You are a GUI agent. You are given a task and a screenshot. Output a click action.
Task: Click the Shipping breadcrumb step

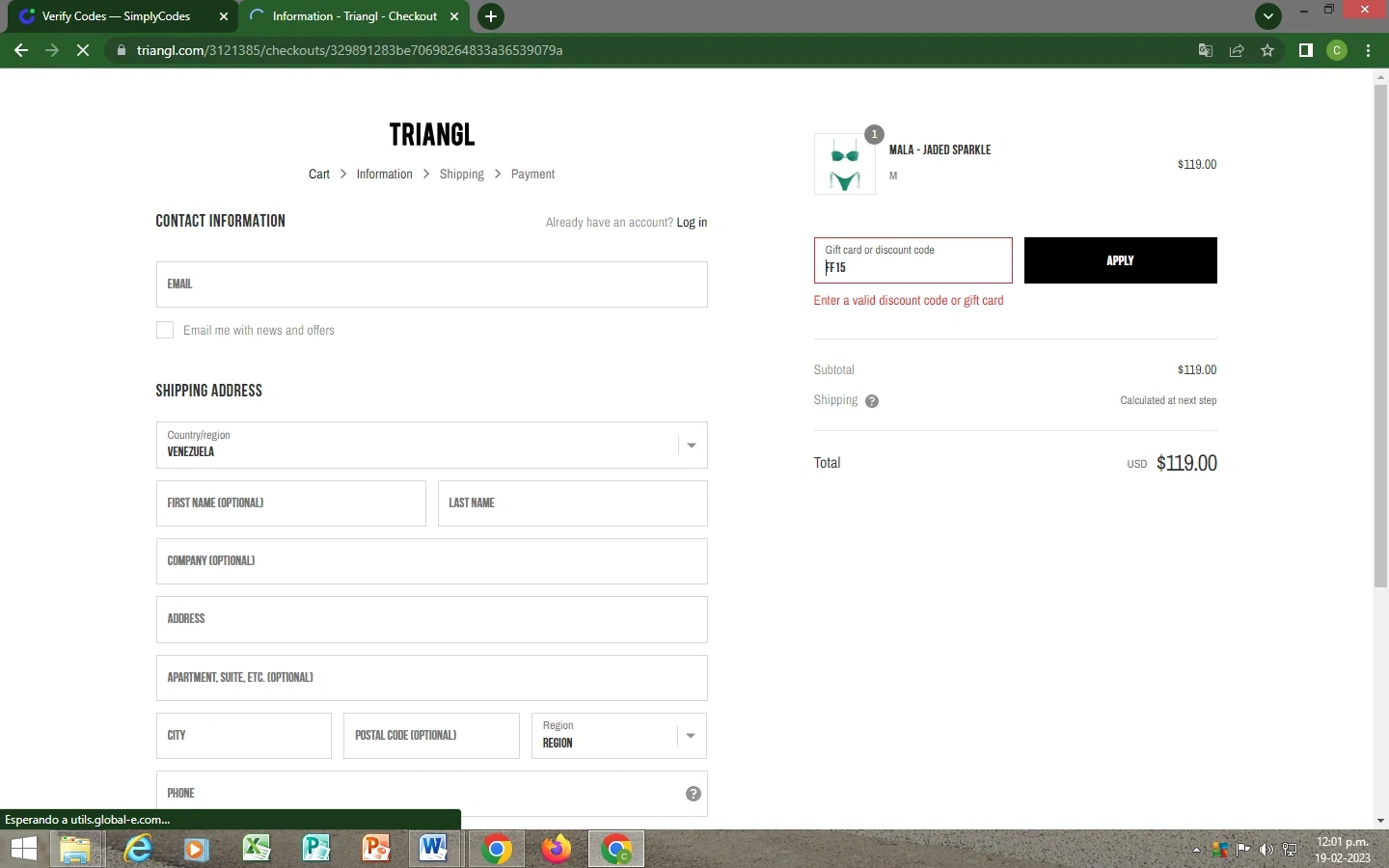(x=461, y=175)
